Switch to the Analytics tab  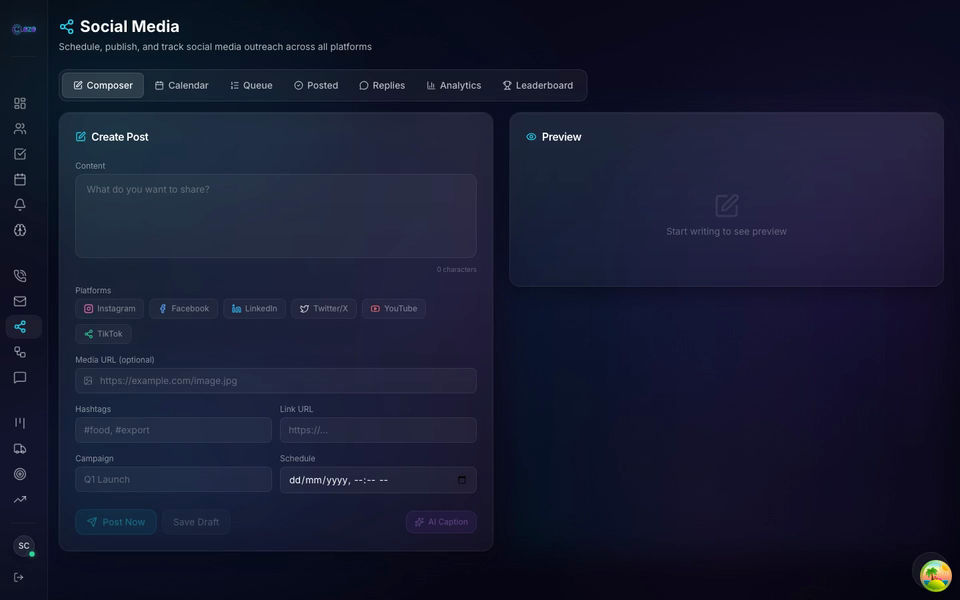point(453,85)
